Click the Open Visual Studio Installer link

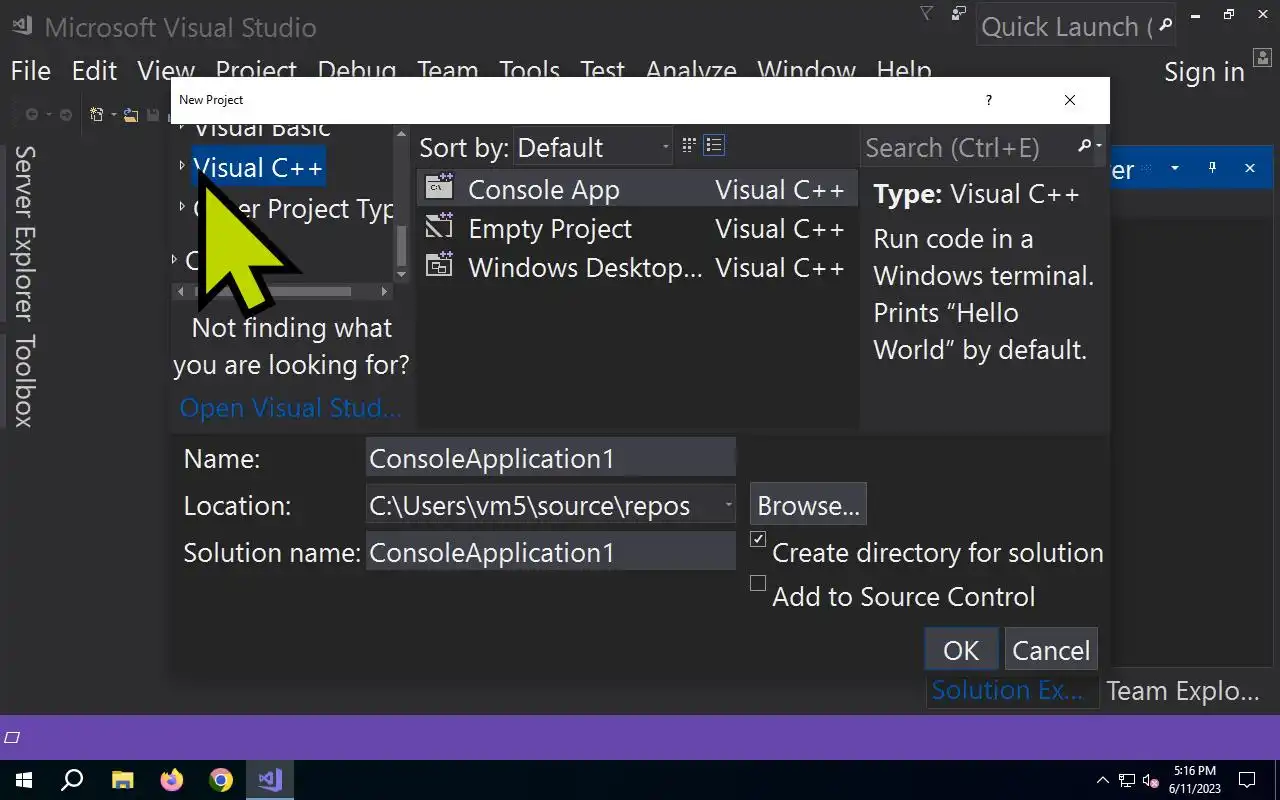290,408
